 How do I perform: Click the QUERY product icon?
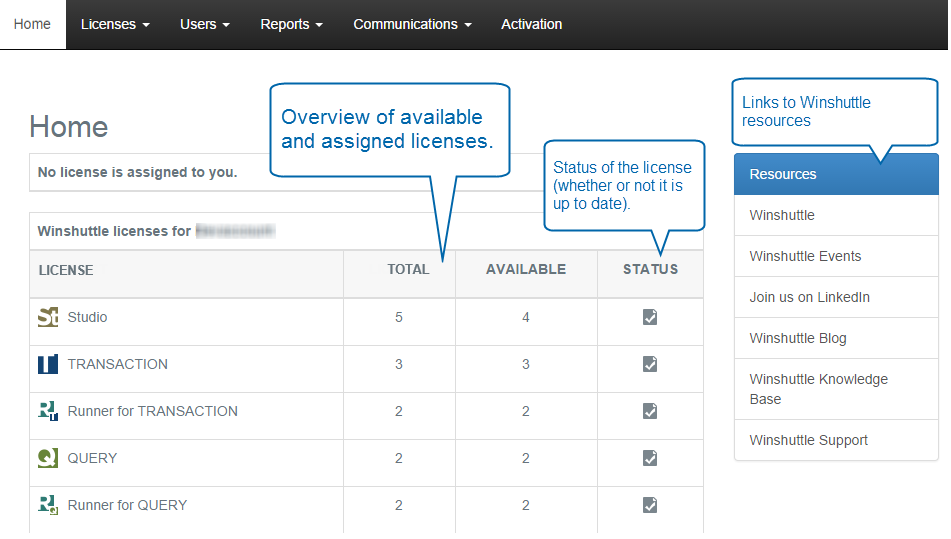[48, 458]
